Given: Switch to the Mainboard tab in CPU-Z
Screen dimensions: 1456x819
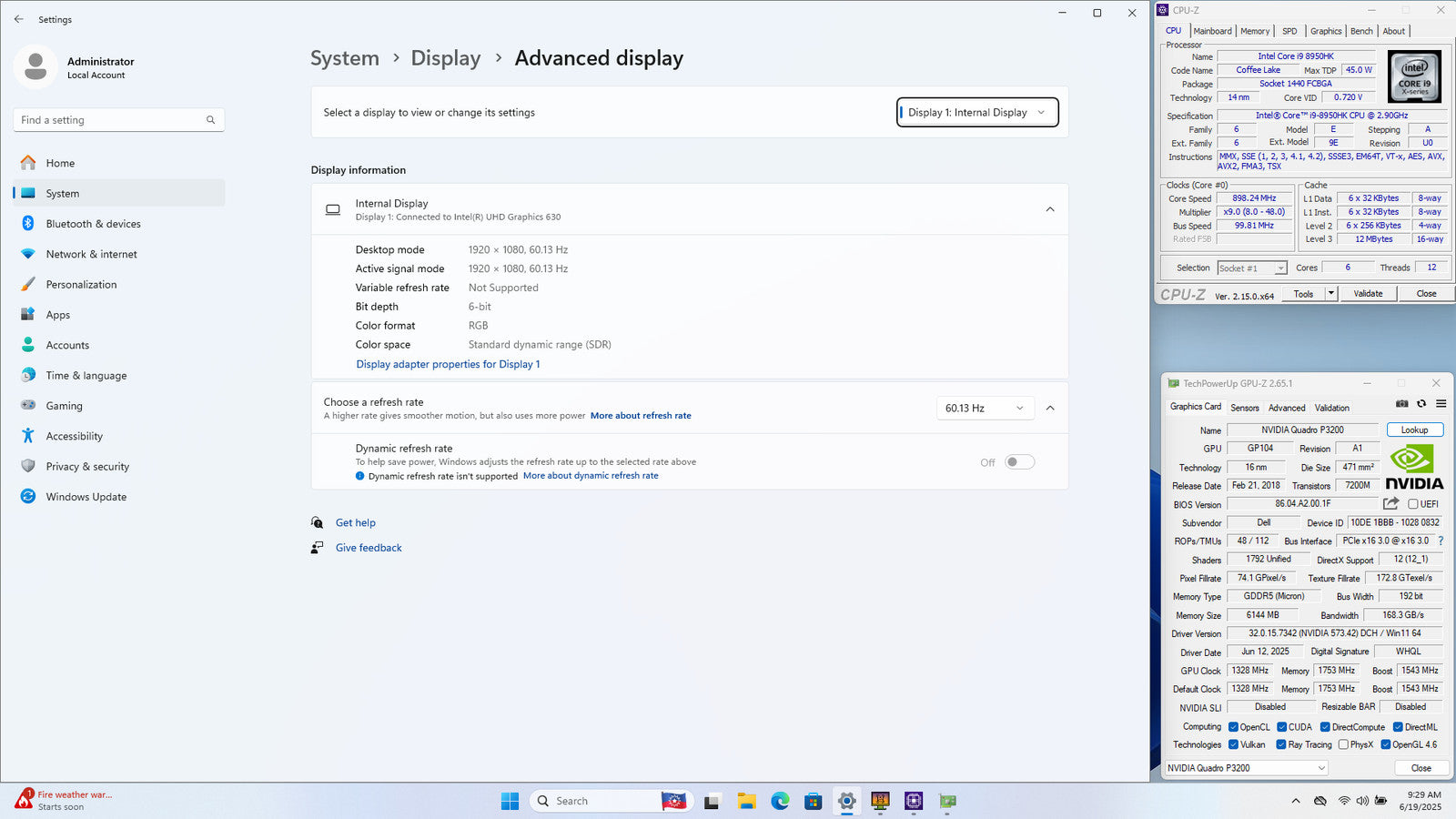Looking at the screenshot, I should [x=1212, y=31].
